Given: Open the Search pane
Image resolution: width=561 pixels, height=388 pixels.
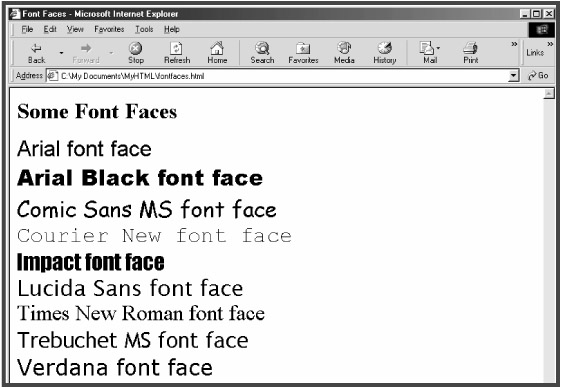Looking at the screenshot, I should pyautogui.click(x=262, y=53).
